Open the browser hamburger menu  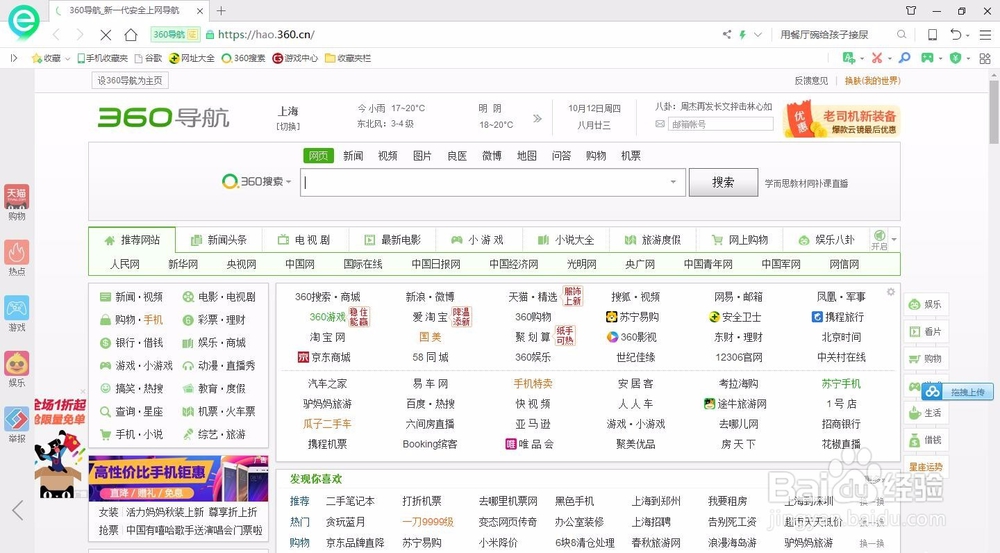985,34
